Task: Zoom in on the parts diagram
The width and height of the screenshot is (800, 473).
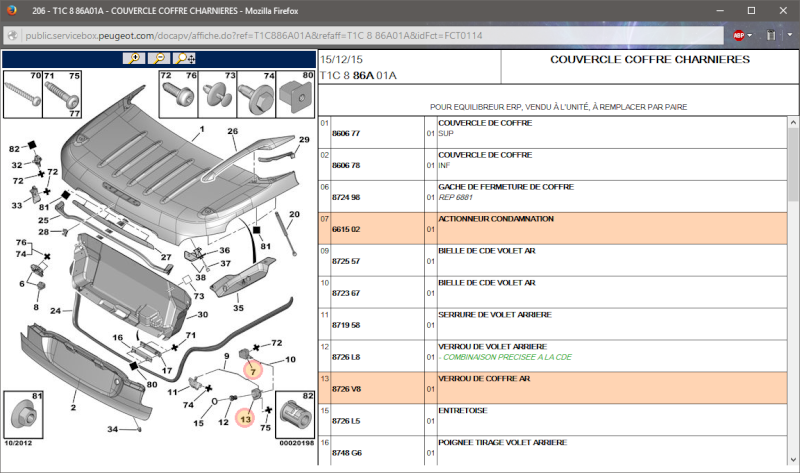Action: click(x=134, y=59)
